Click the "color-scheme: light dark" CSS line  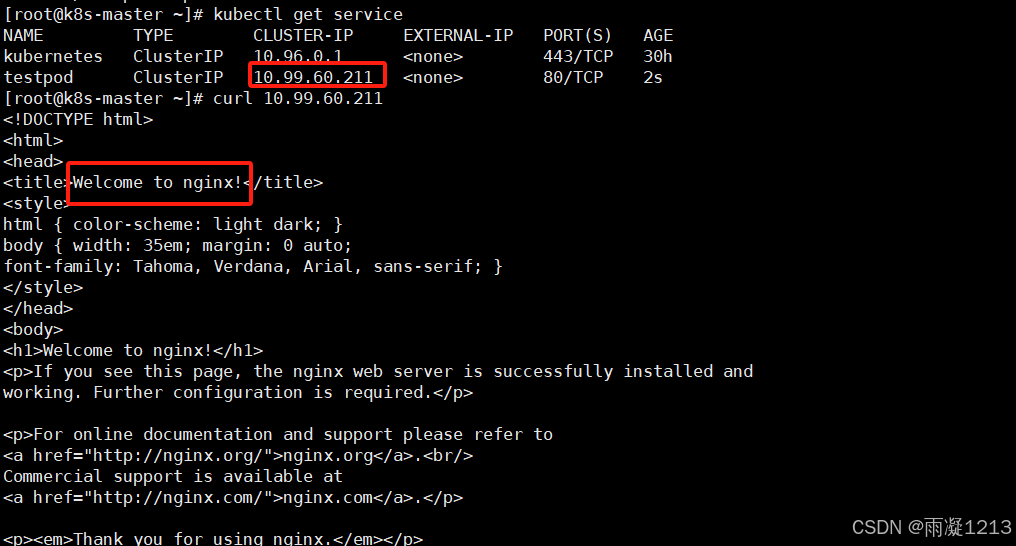click(x=173, y=224)
